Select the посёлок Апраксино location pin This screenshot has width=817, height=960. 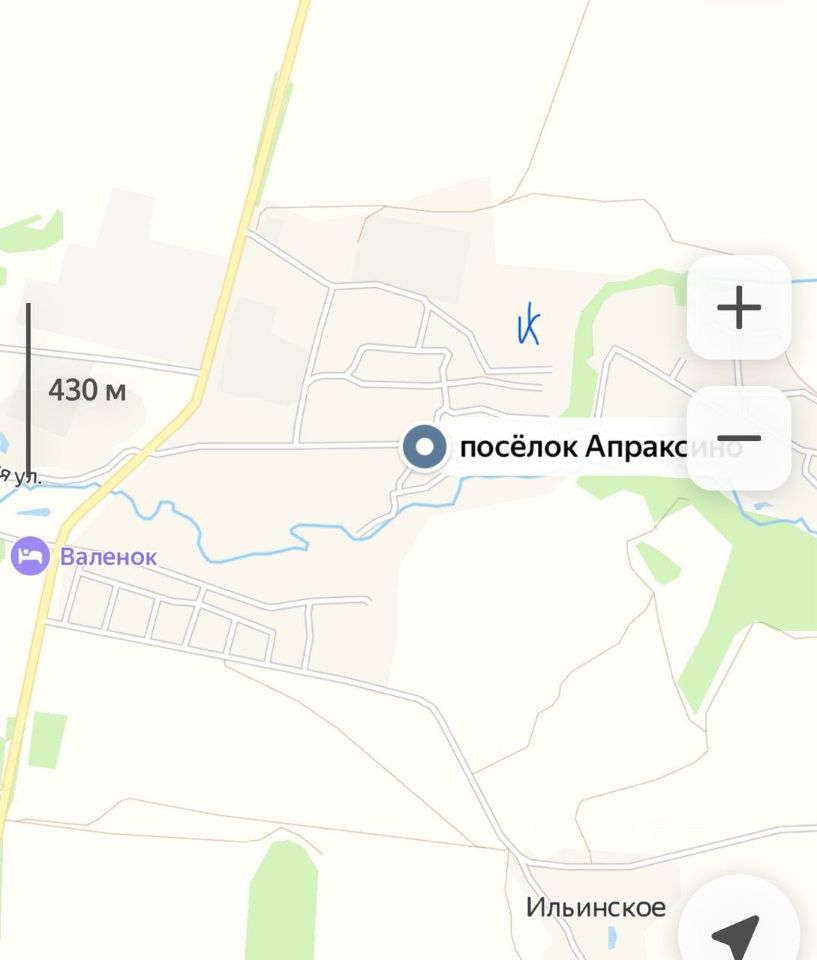424,448
